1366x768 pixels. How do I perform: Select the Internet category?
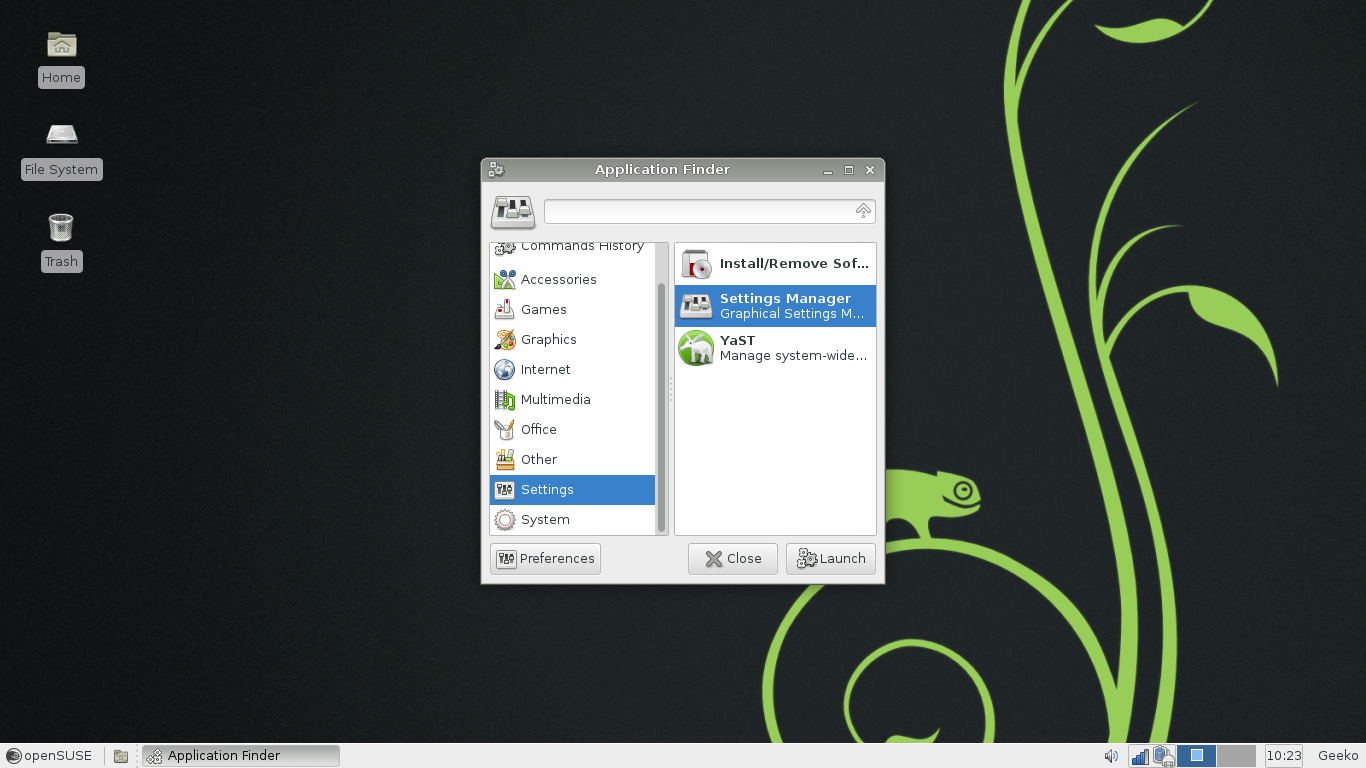546,369
